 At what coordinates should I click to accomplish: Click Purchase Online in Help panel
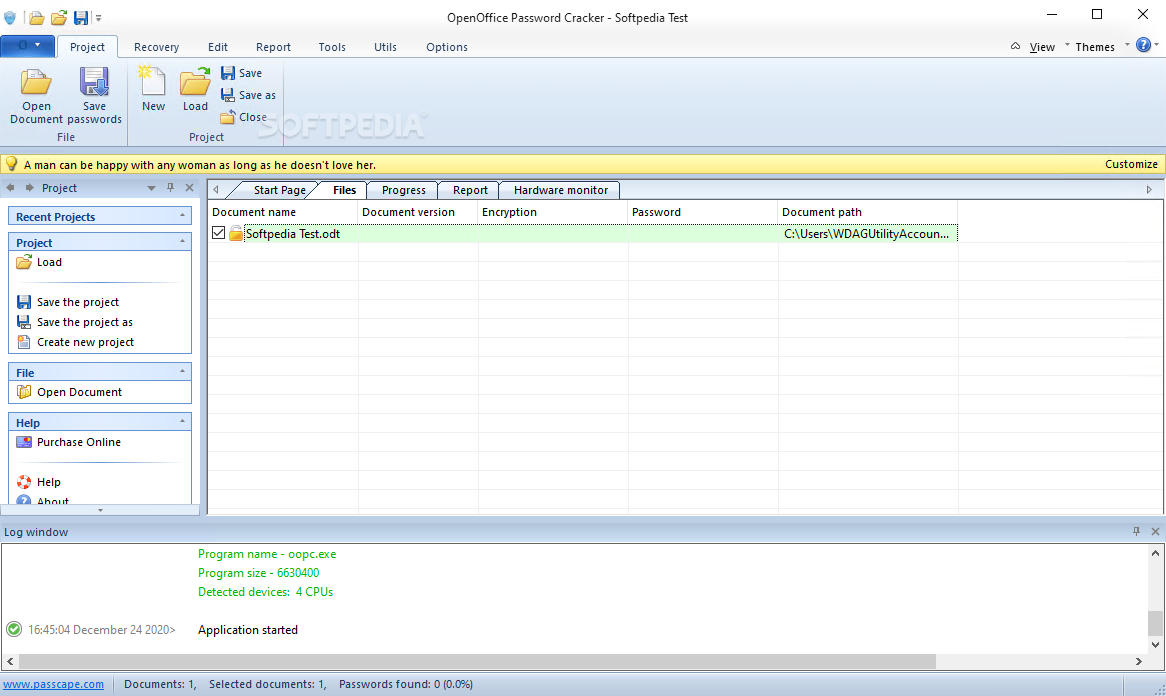pos(68,442)
